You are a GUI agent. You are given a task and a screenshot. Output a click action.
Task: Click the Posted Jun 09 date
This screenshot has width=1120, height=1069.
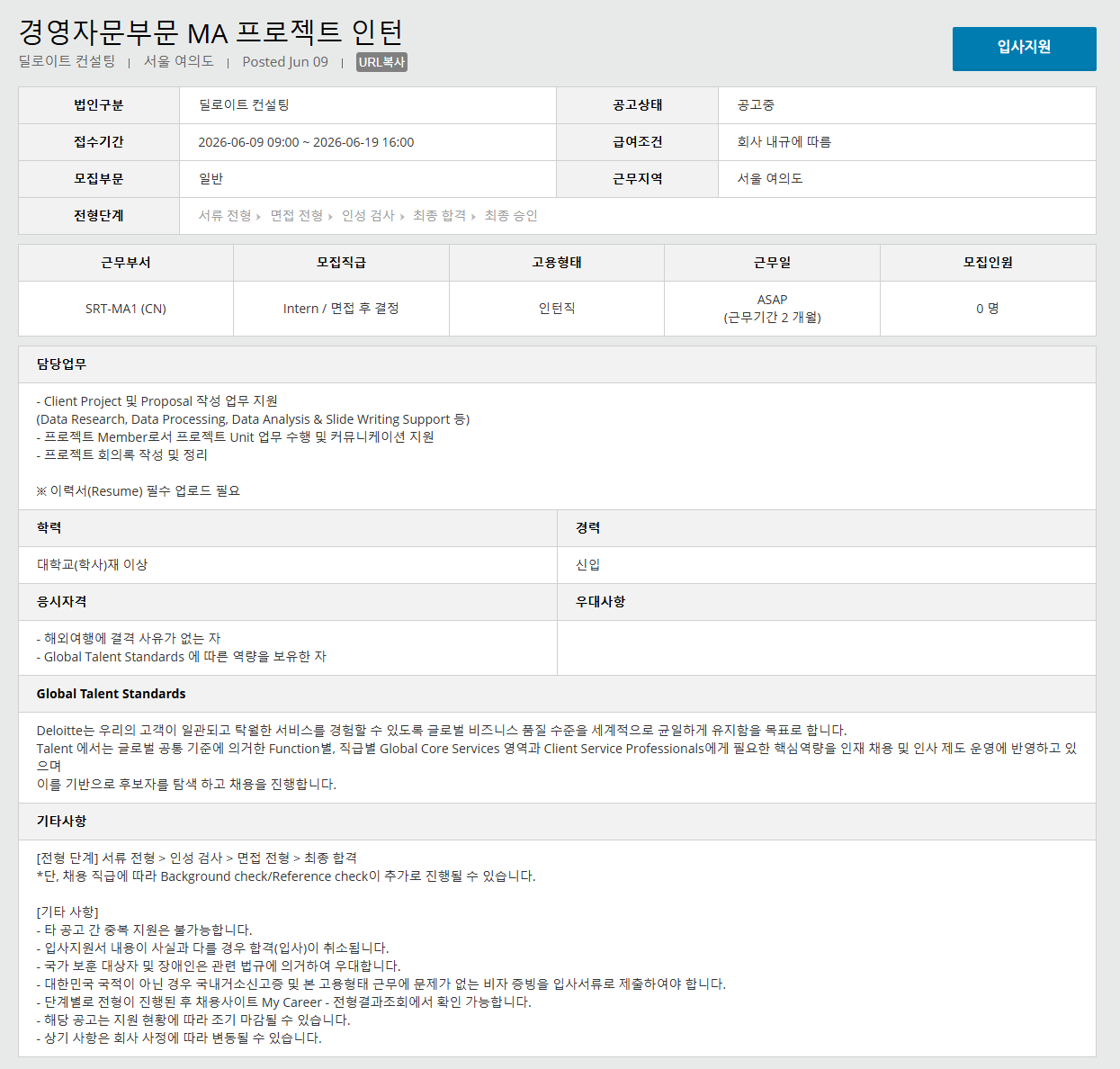point(285,62)
